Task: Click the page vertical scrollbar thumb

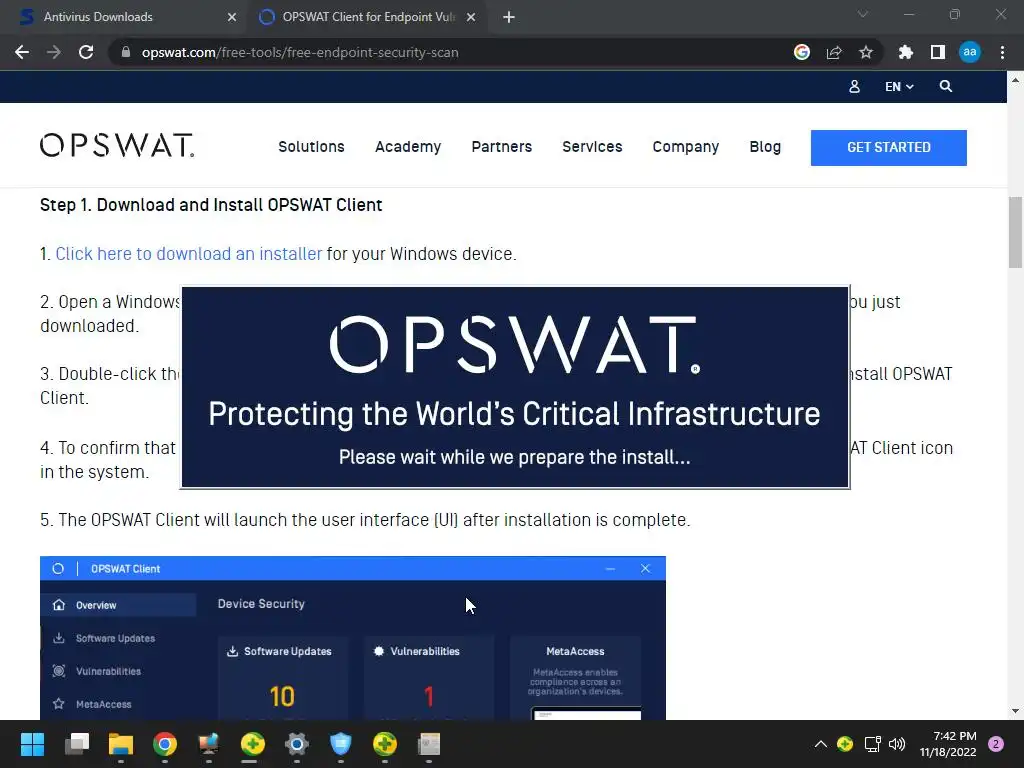Action: pyautogui.click(x=1016, y=232)
